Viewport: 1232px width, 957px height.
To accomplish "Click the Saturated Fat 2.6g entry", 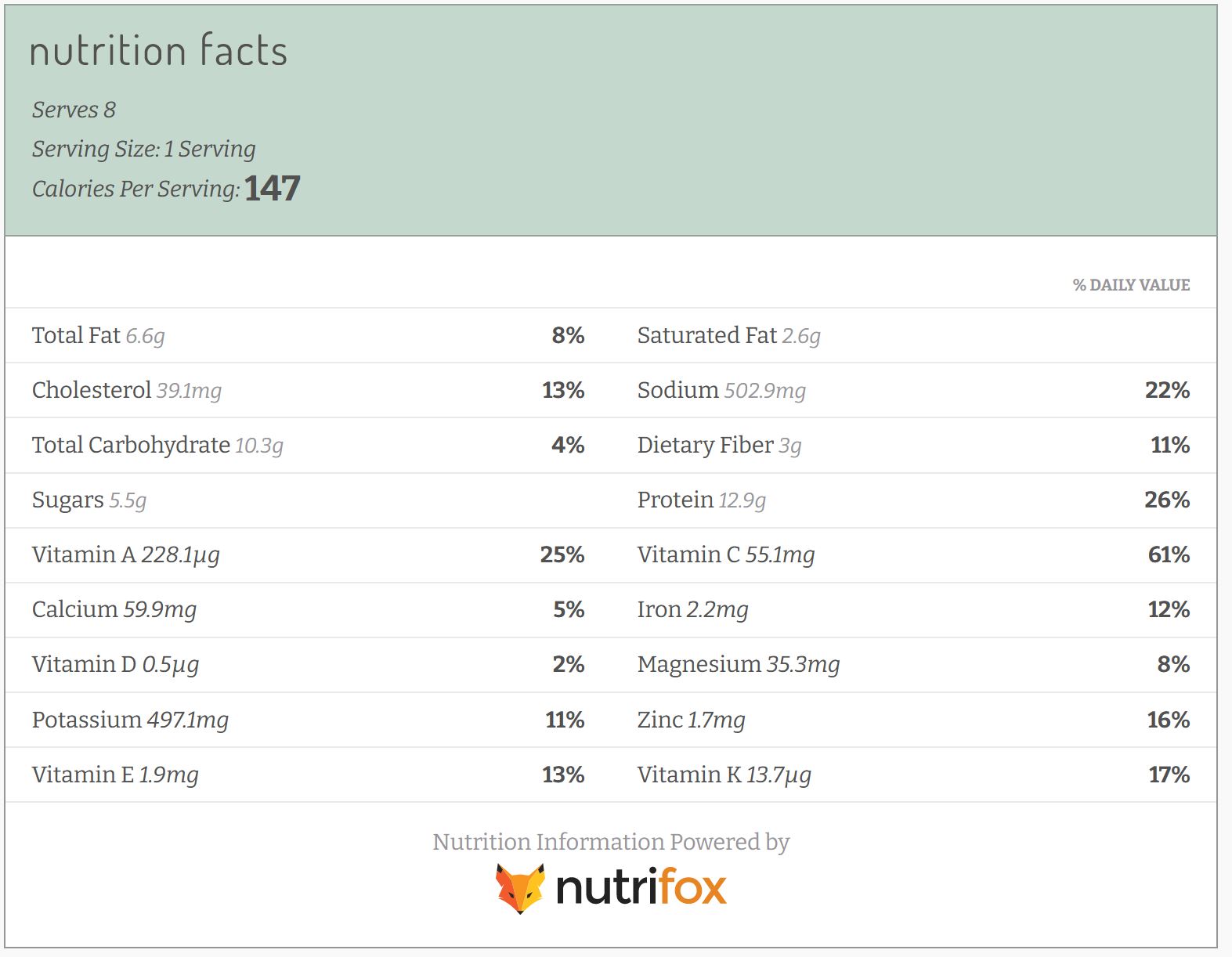I will (x=728, y=336).
